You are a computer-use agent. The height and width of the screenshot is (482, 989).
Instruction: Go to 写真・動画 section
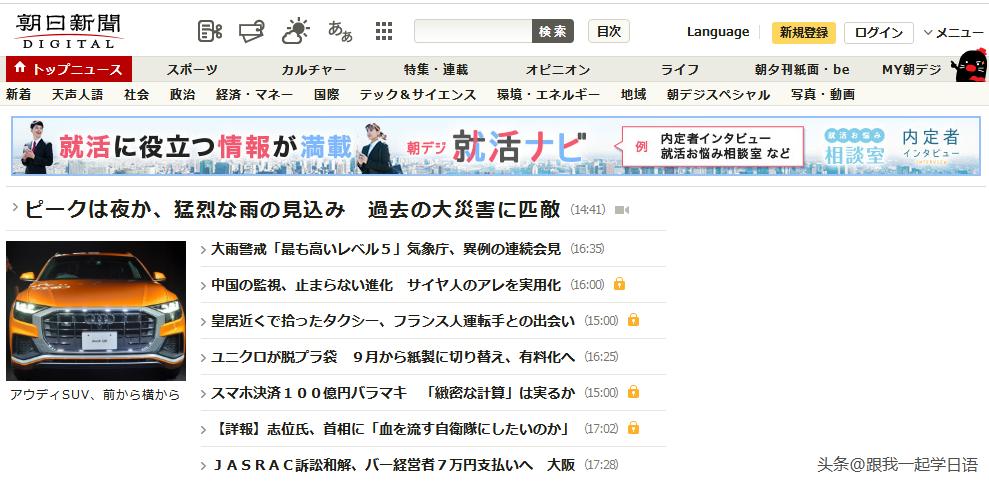tap(823, 95)
